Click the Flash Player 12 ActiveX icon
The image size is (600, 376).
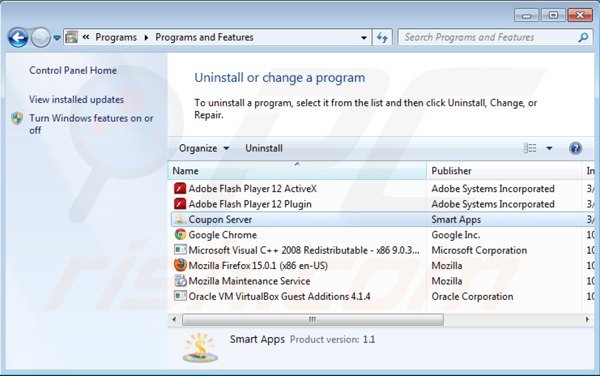[x=180, y=189]
